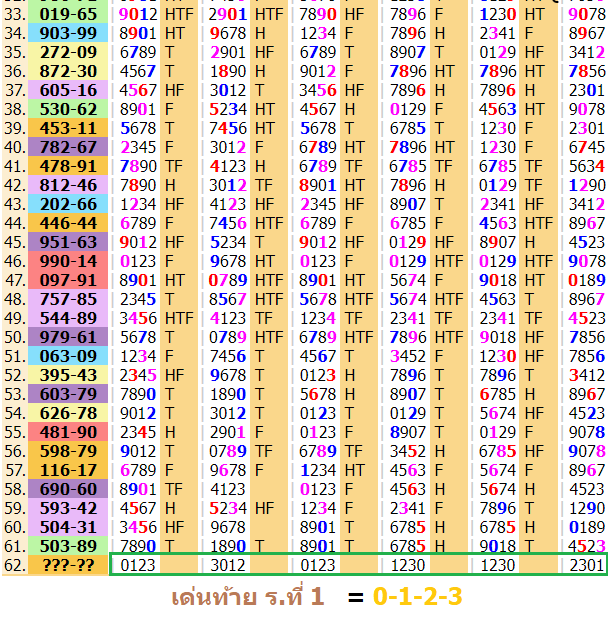
Task: Click row number 62.
Action: [15, 565]
